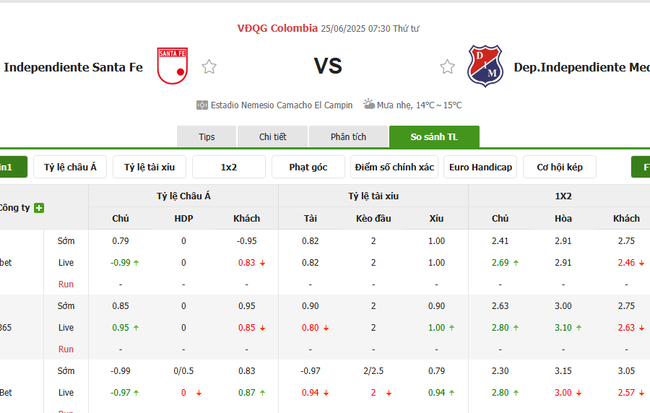Screen dimensions: 650x413
Task: Click the Cơ hội kép button
Action: click(559, 167)
